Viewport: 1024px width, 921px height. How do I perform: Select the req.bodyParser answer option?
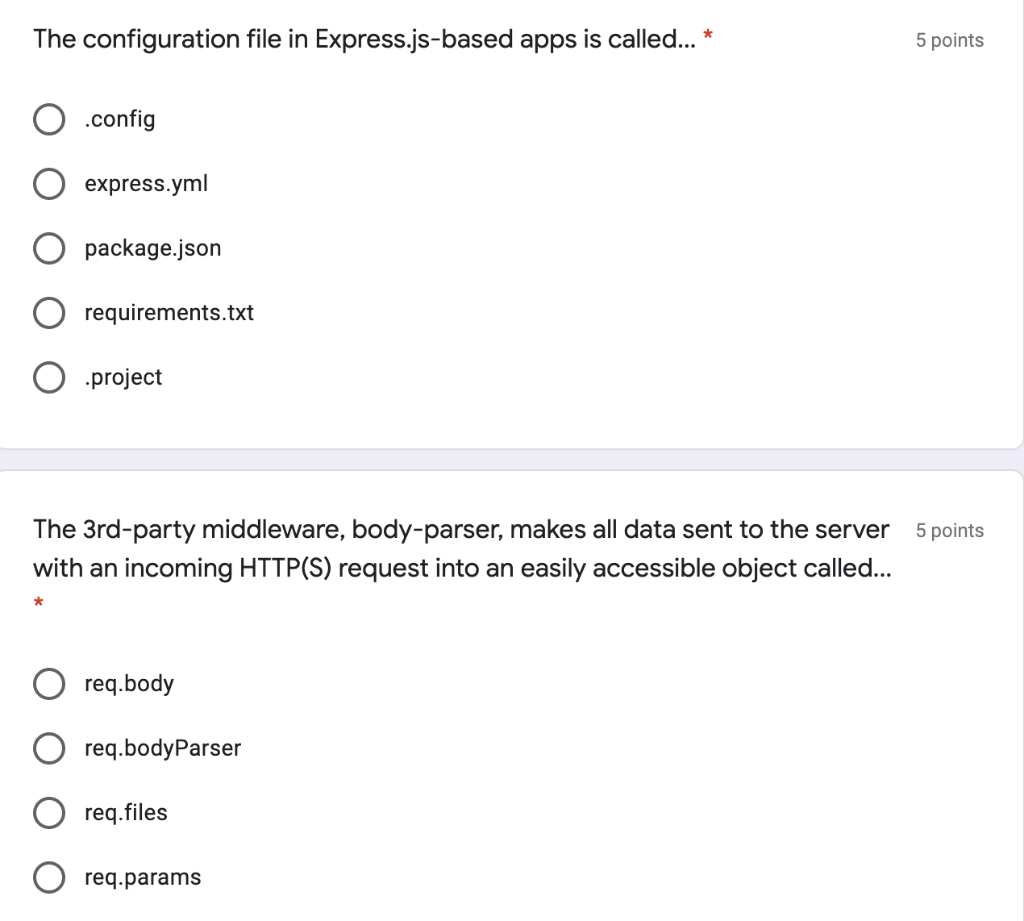[x=49, y=748]
